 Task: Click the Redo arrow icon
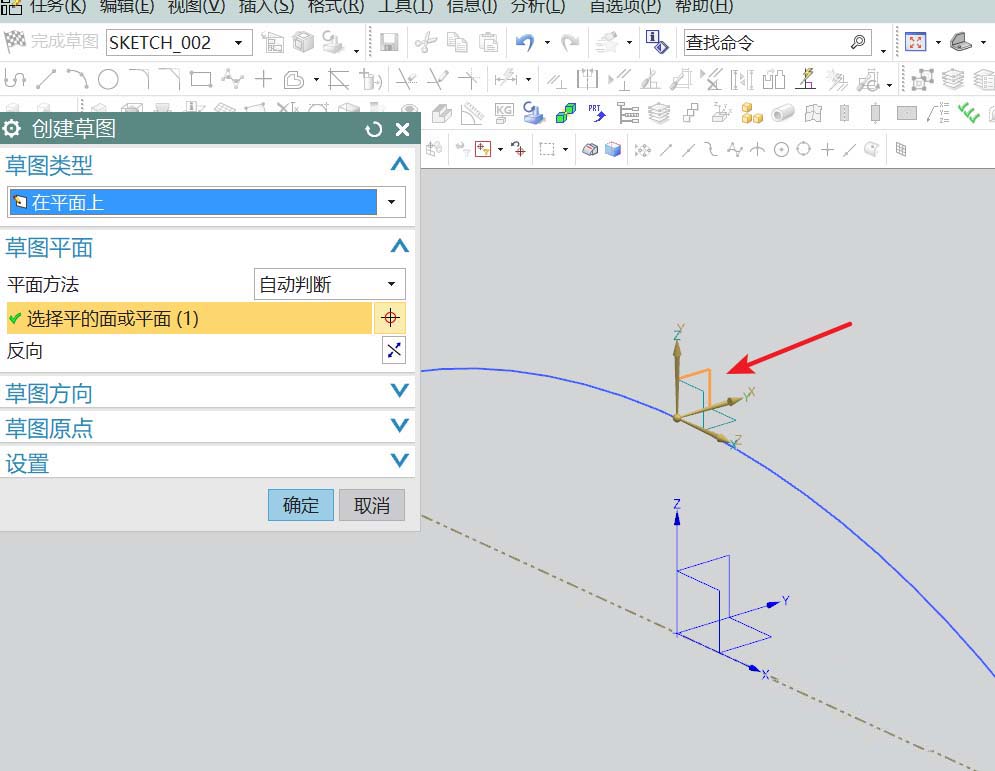coord(570,43)
